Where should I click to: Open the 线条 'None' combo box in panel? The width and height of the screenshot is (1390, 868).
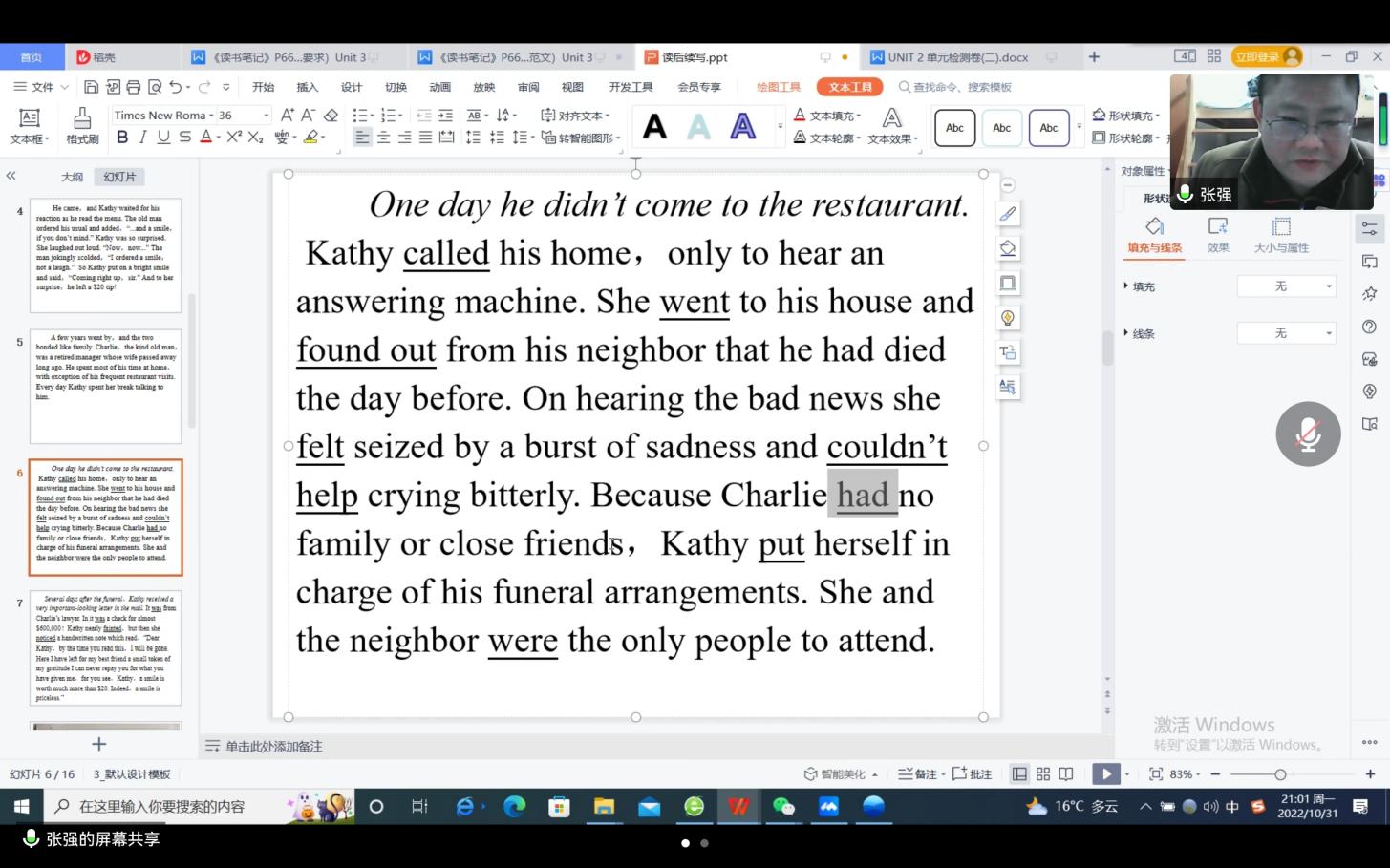(x=1287, y=333)
